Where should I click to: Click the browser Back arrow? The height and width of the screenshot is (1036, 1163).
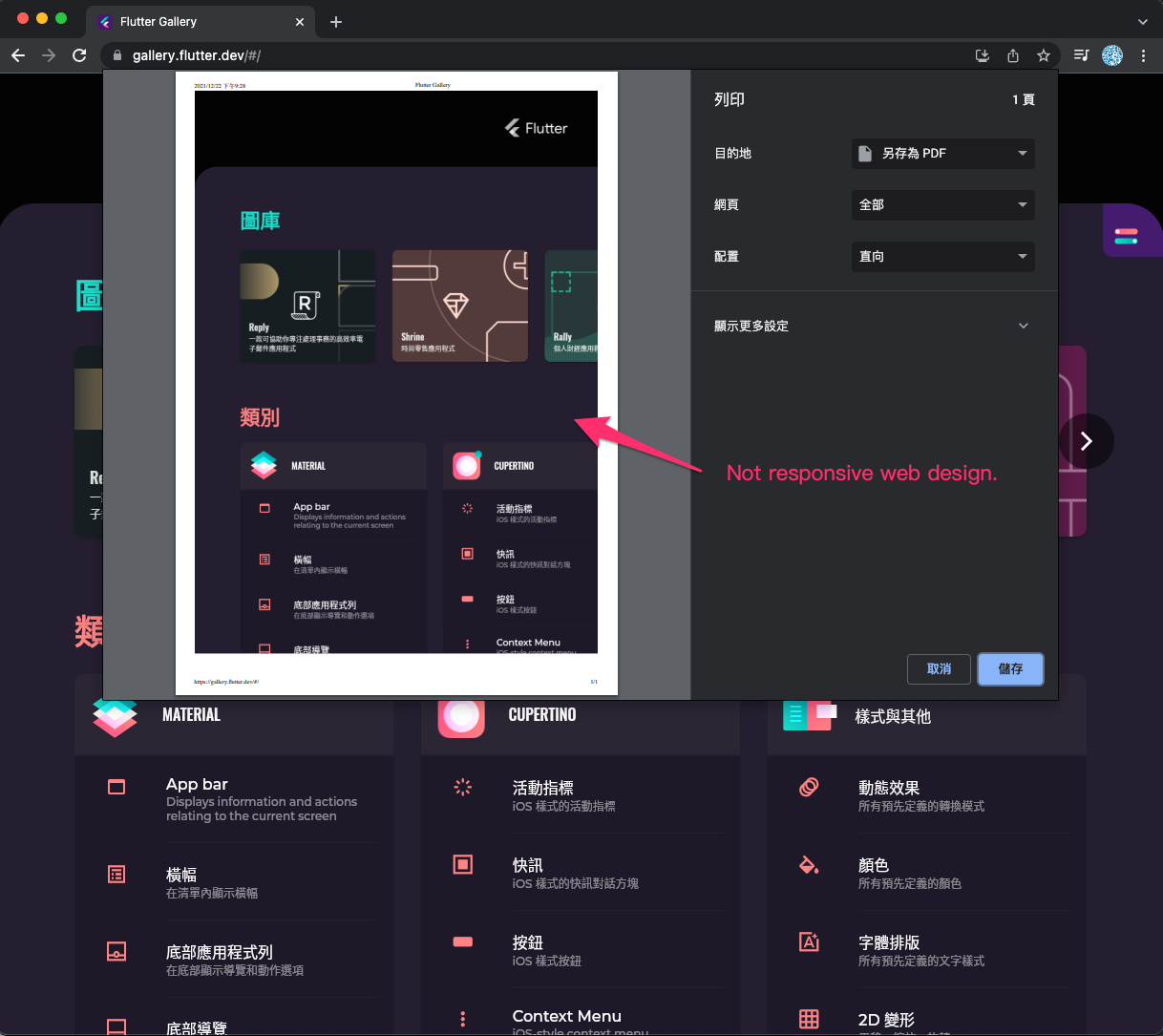[x=18, y=55]
